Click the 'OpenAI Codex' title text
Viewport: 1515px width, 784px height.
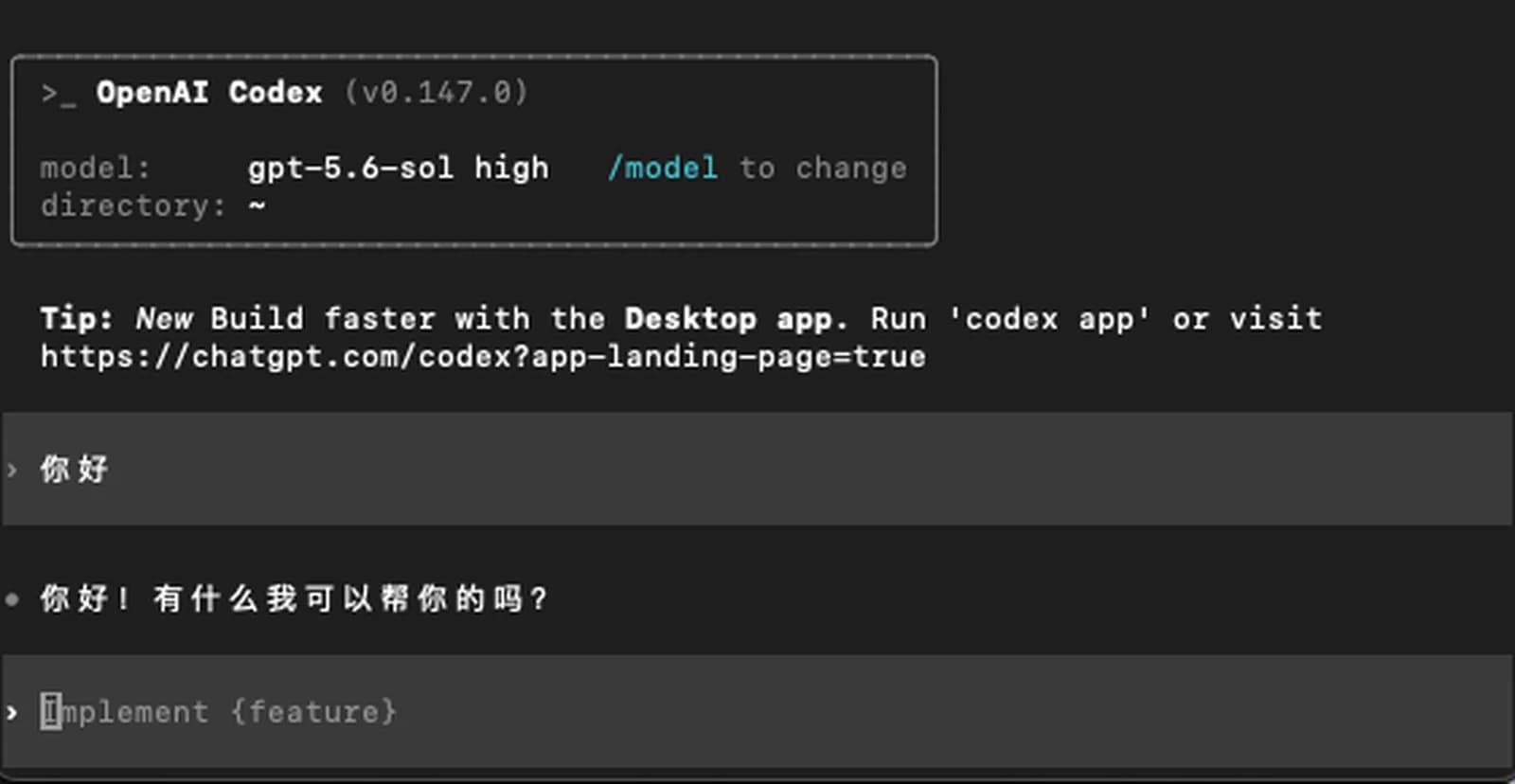(209, 92)
